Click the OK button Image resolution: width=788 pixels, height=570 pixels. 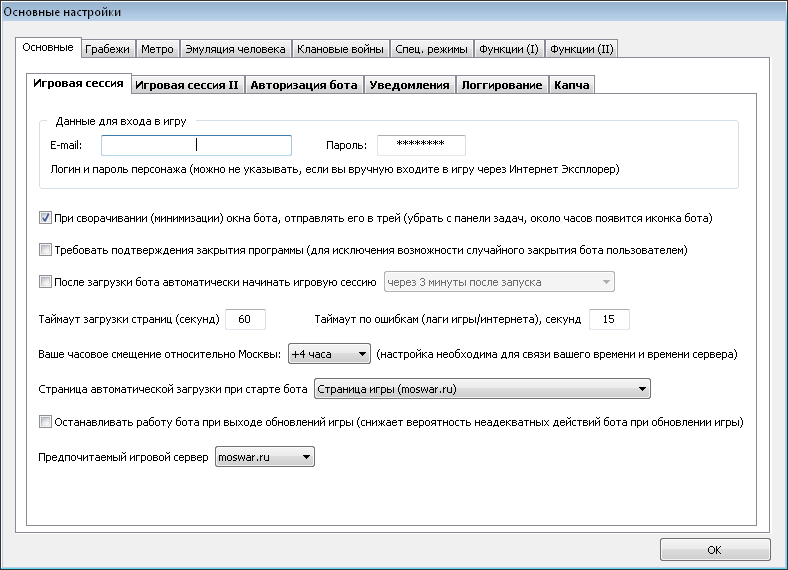pos(715,550)
